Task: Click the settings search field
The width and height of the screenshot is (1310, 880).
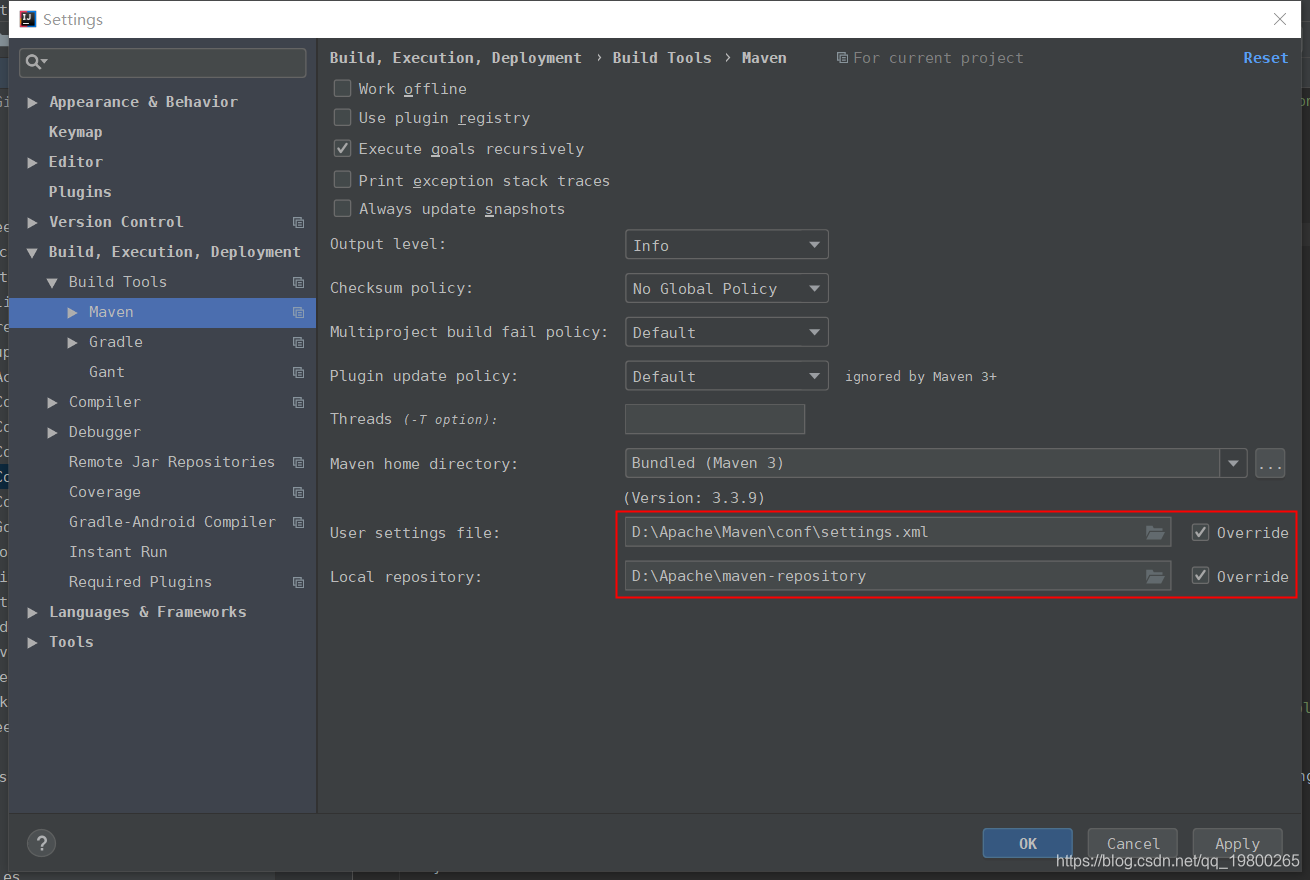Action: (x=163, y=62)
